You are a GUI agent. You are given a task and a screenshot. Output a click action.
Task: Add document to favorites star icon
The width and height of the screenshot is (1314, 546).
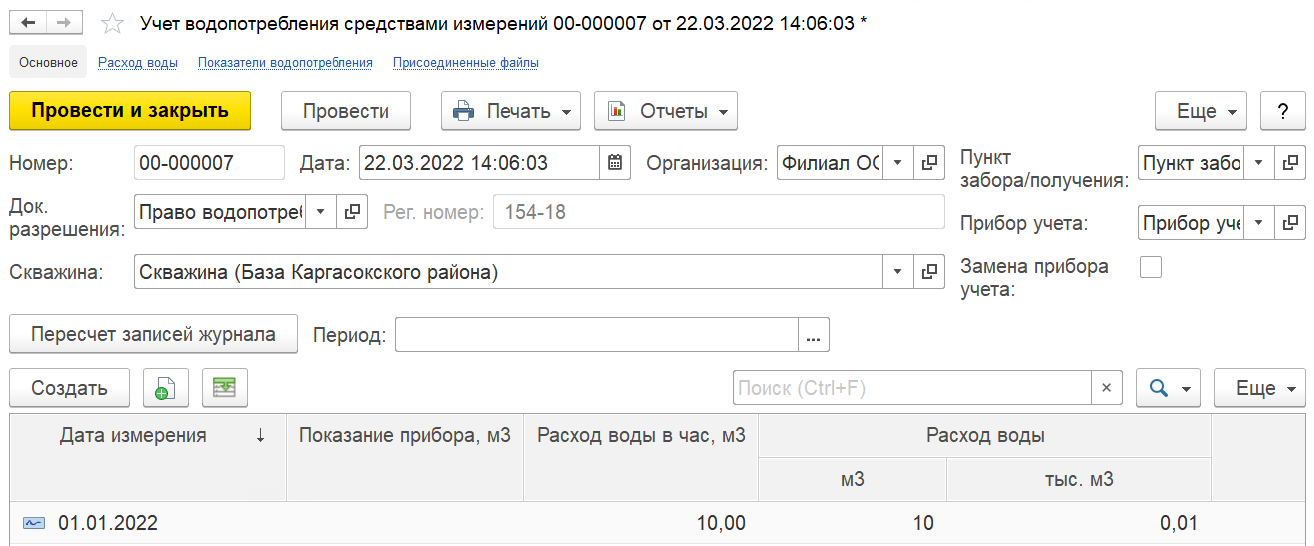tap(114, 23)
